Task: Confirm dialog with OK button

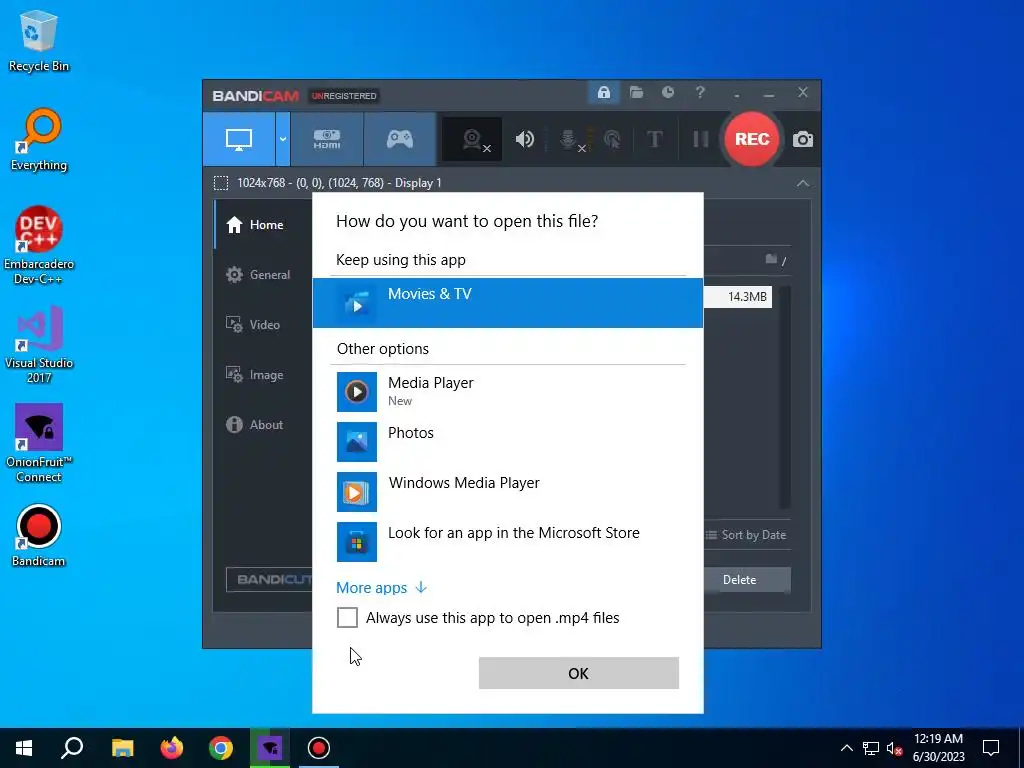Action: click(579, 673)
